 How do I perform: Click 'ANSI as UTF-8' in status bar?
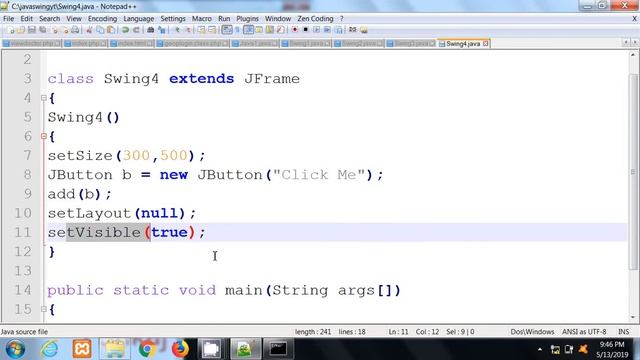584,332
